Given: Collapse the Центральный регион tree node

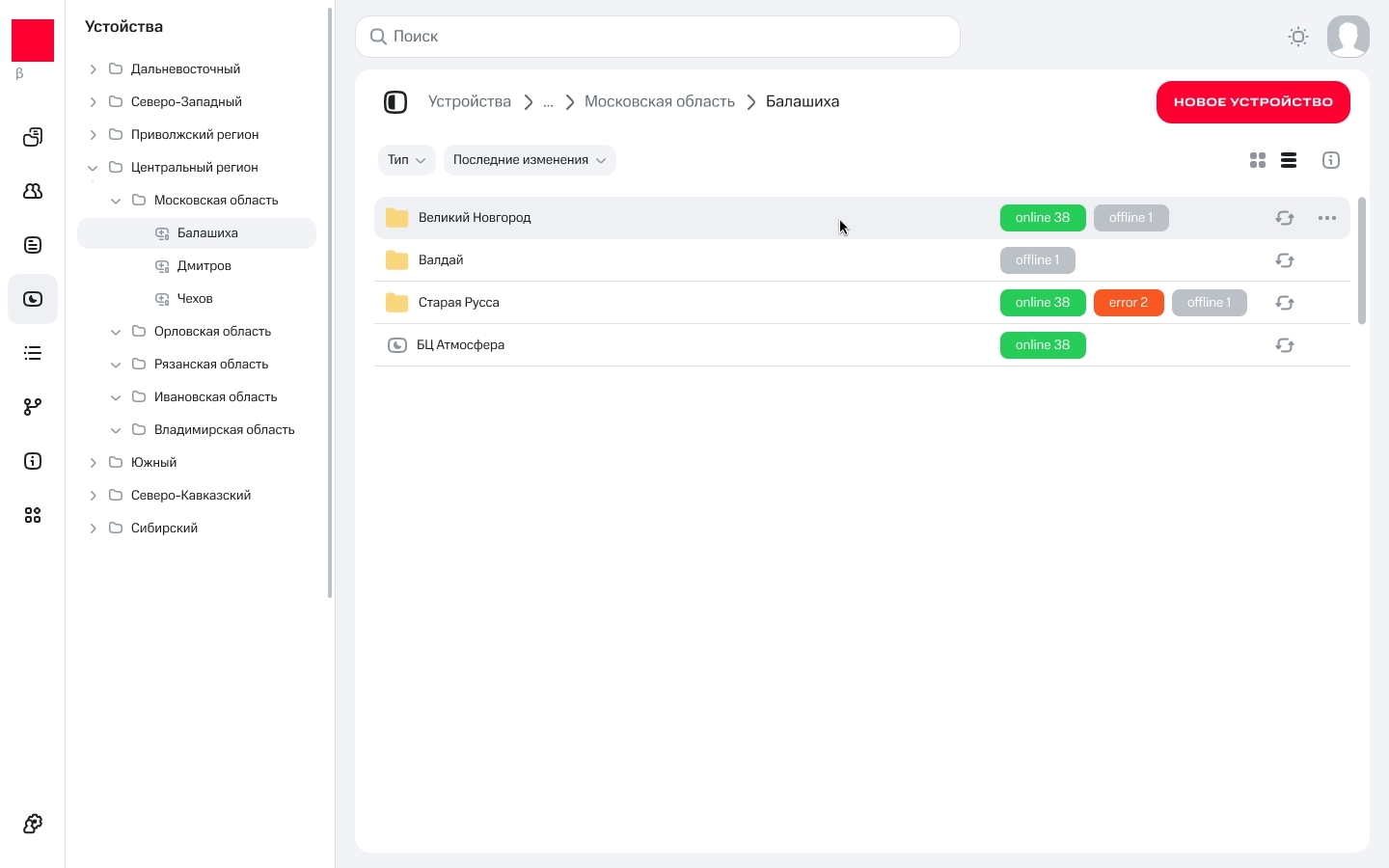Looking at the screenshot, I should point(93,168).
